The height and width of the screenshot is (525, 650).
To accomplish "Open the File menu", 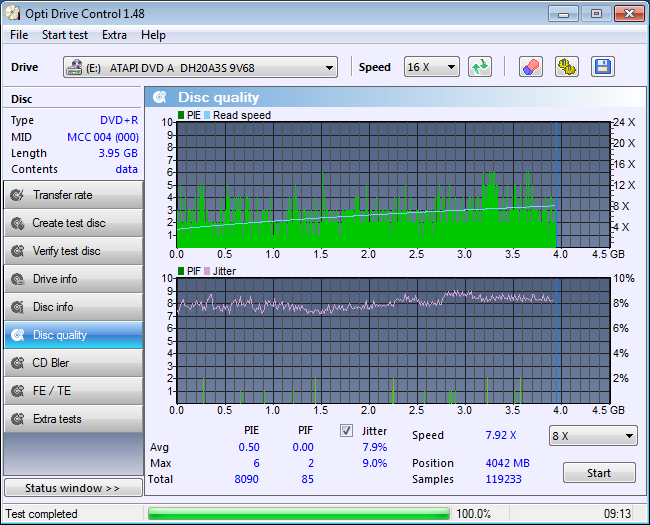I will (19, 35).
